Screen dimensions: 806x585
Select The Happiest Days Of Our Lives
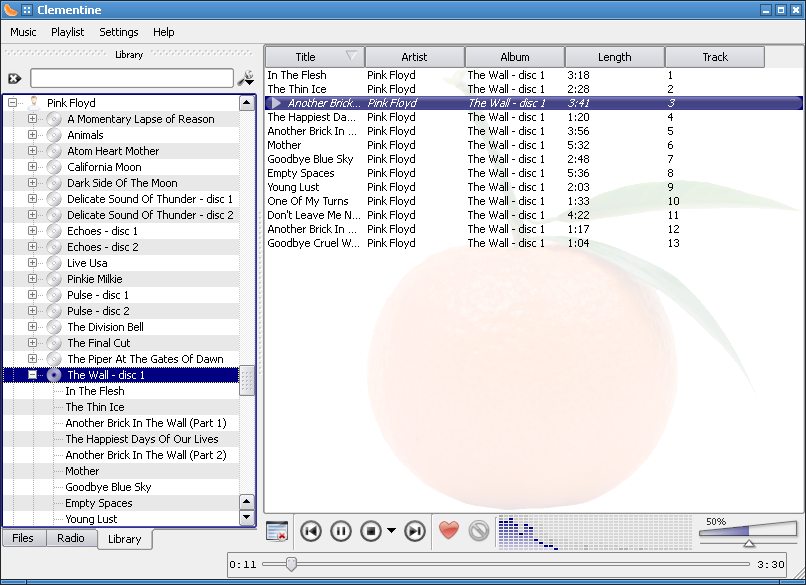(x=142, y=439)
